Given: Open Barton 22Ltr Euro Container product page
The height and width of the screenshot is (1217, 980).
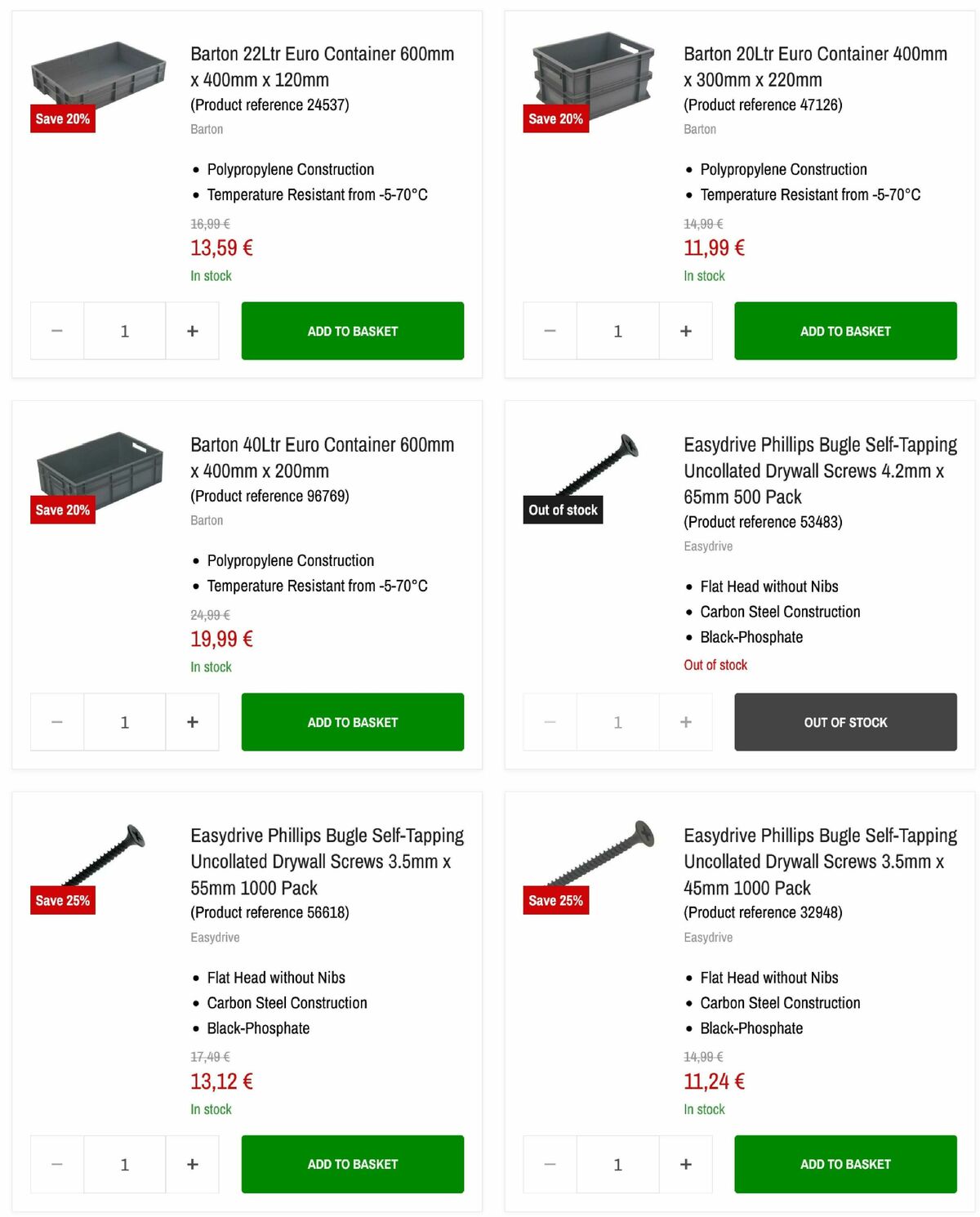Looking at the screenshot, I should point(323,67).
